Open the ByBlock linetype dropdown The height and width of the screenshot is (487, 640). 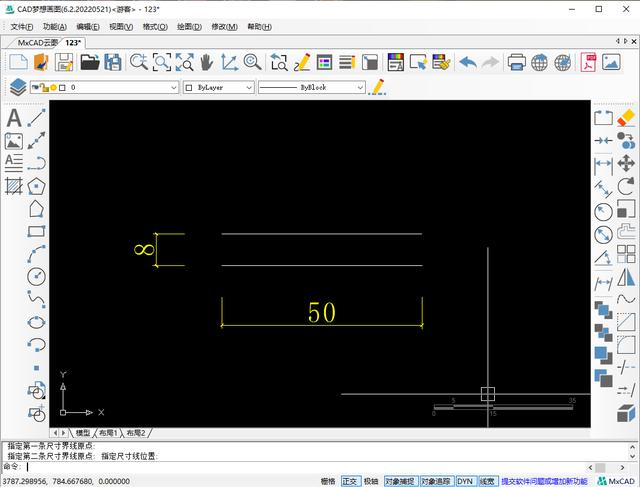[359, 88]
